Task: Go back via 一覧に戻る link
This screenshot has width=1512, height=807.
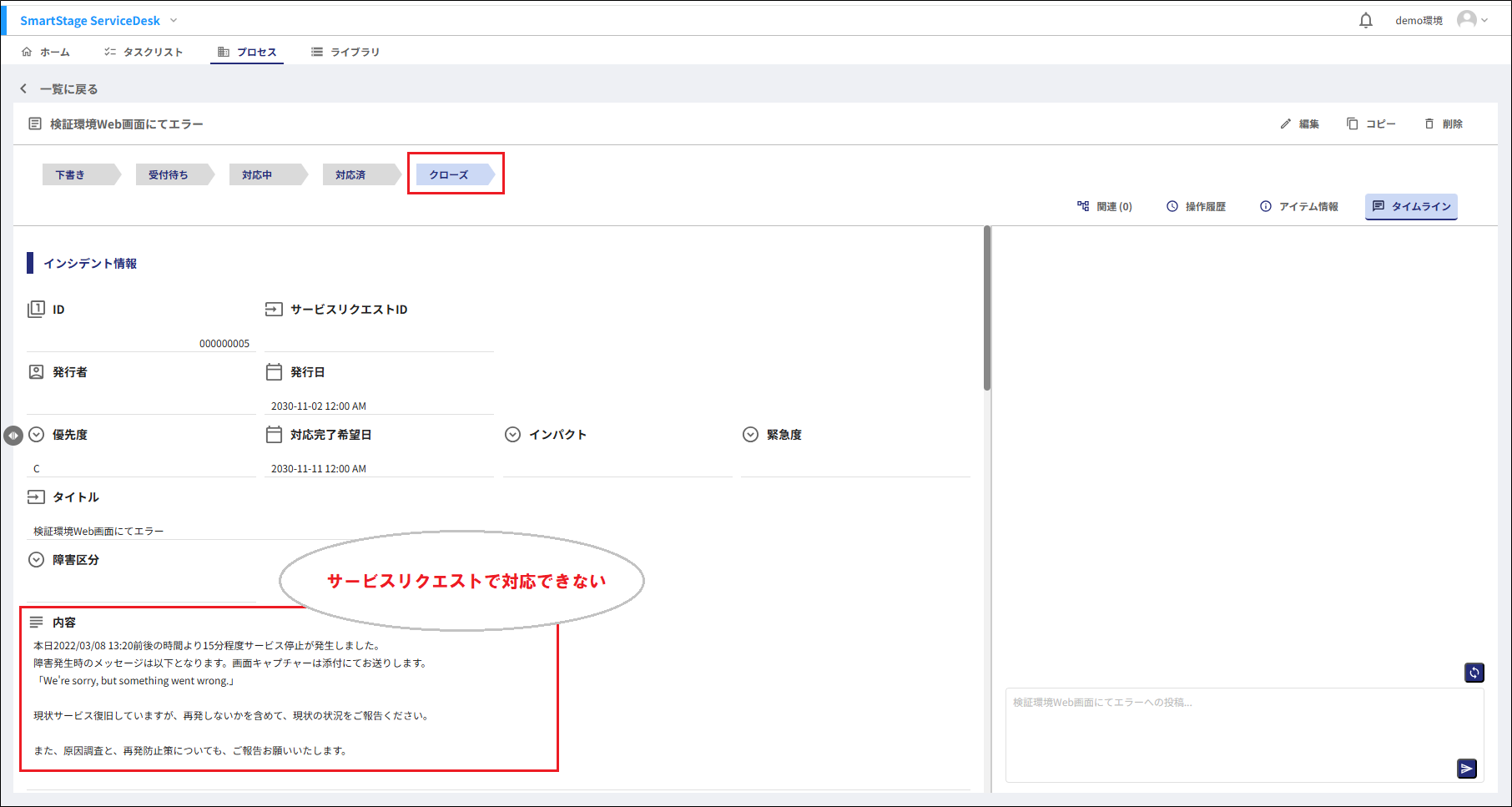Action: pos(59,88)
